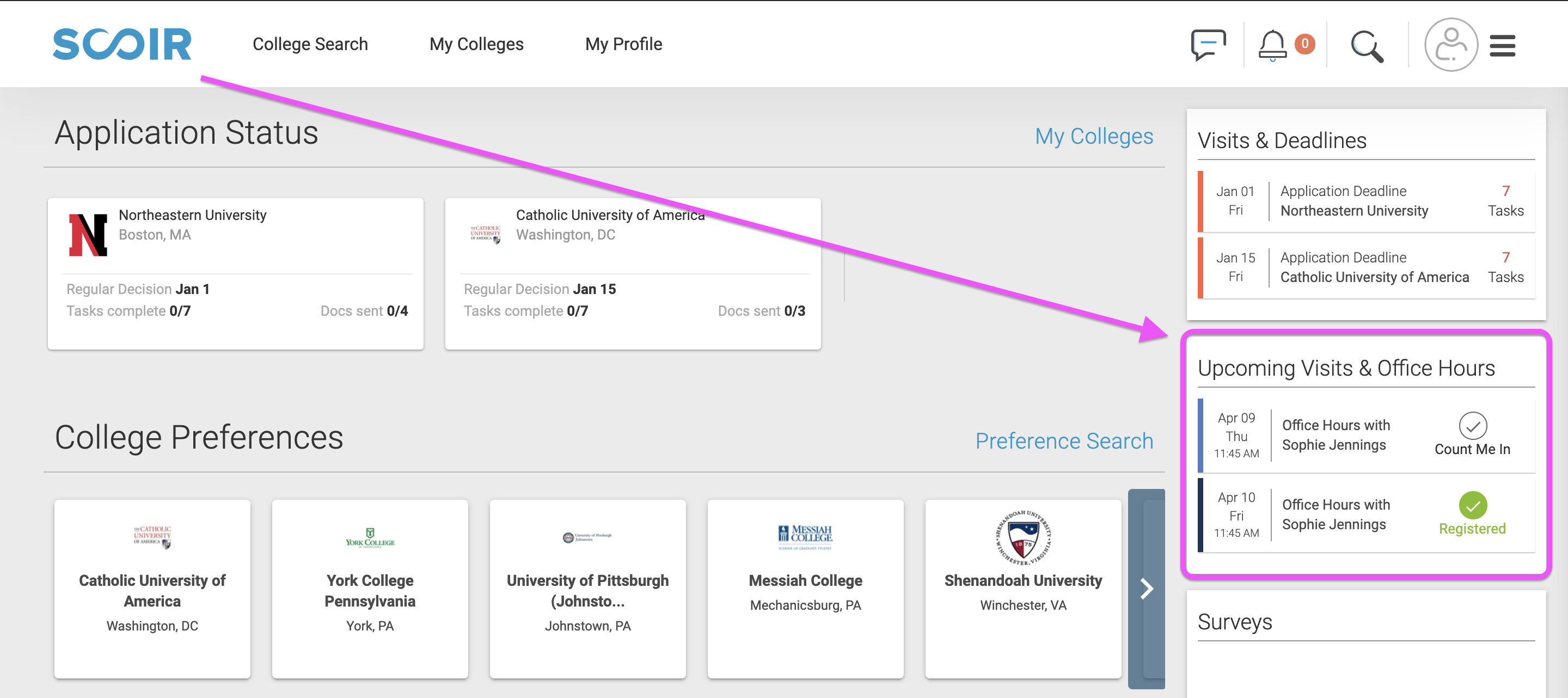Advance college preferences carousel with right chevron

(x=1146, y=588)
